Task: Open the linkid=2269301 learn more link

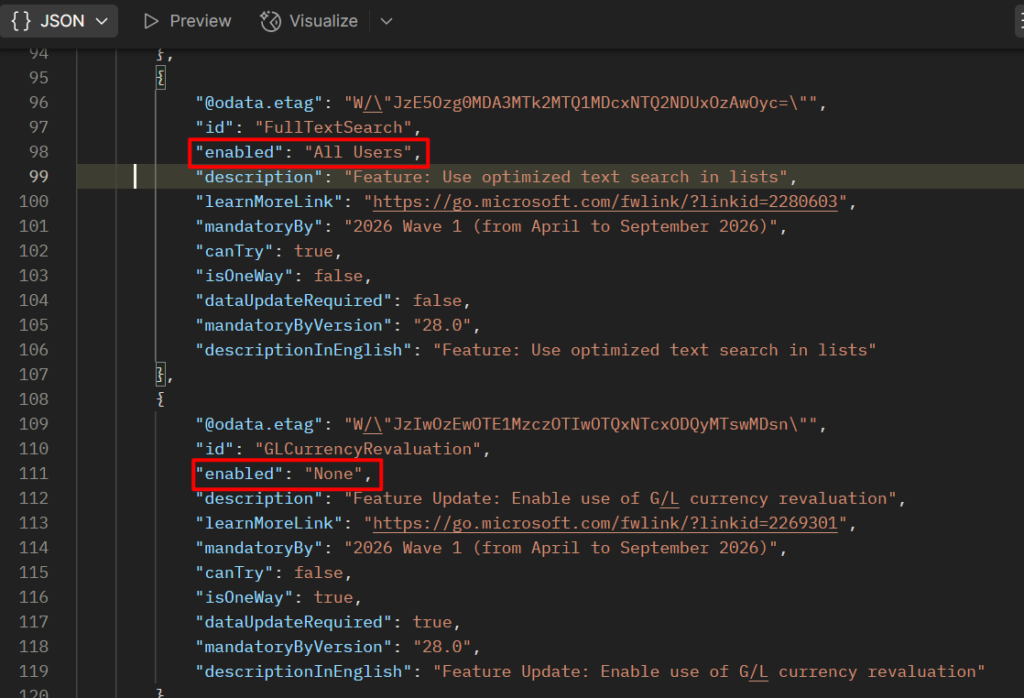Action: click(606, 523)
